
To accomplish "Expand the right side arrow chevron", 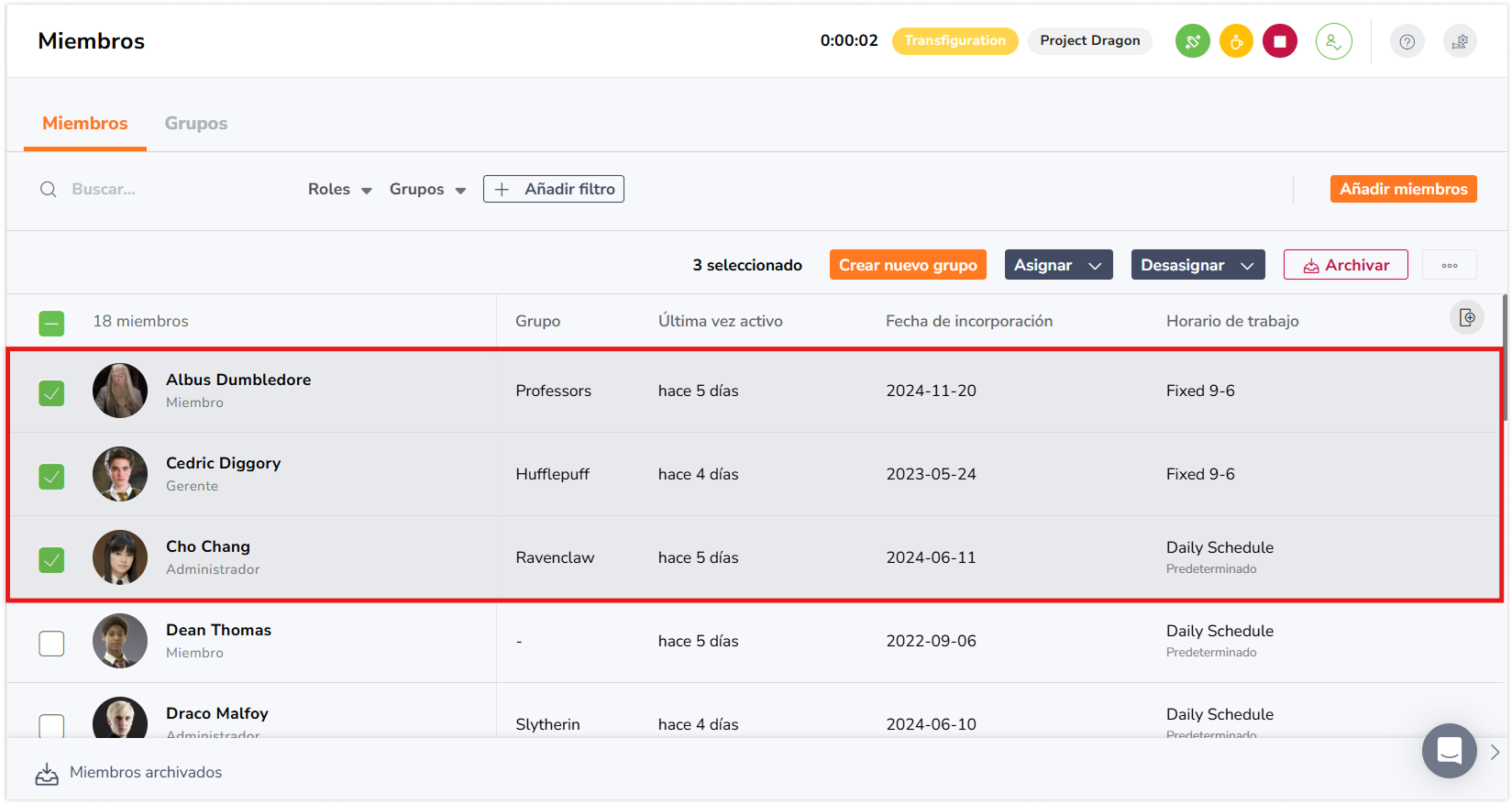I will click(1495, 752).
